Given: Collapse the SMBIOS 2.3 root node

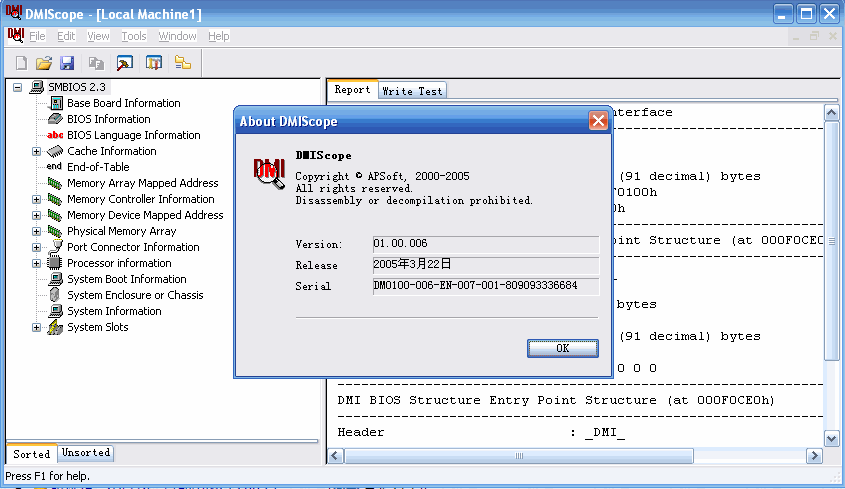Looking at the screenshot, I should pyautogui.click(x=18, y=87).
